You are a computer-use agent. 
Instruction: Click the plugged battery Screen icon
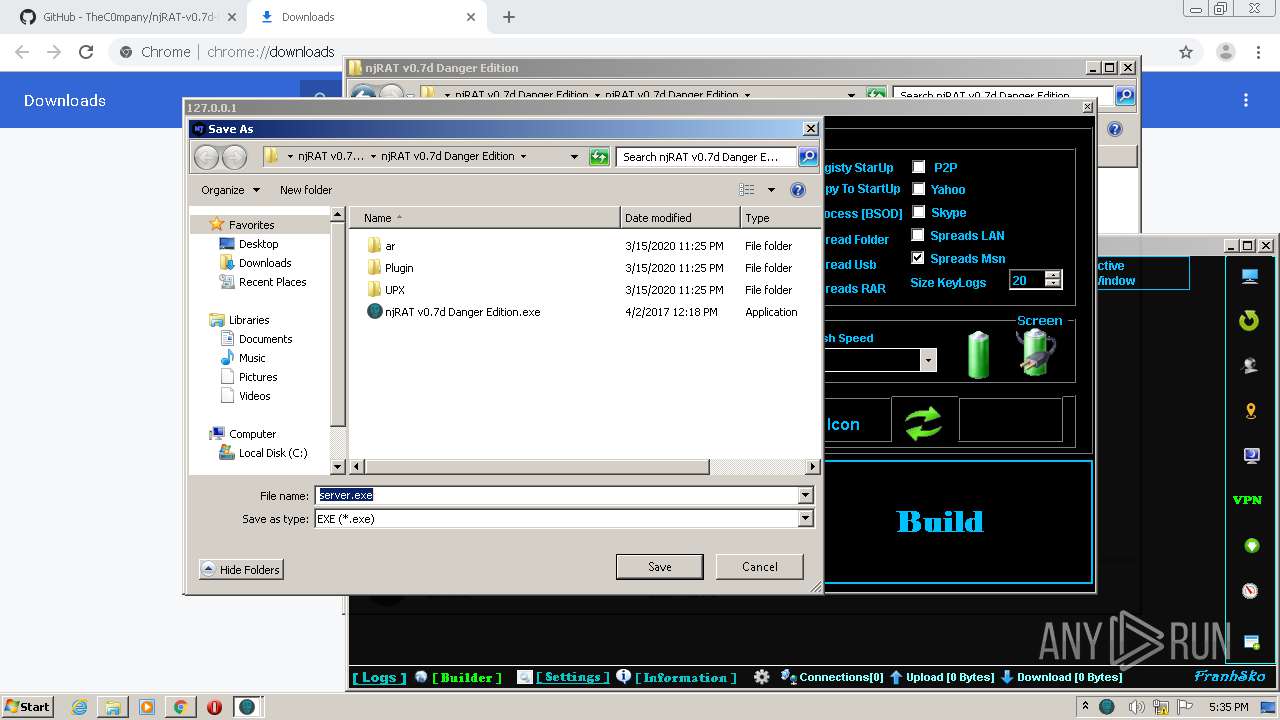(x=1036, y=353)
